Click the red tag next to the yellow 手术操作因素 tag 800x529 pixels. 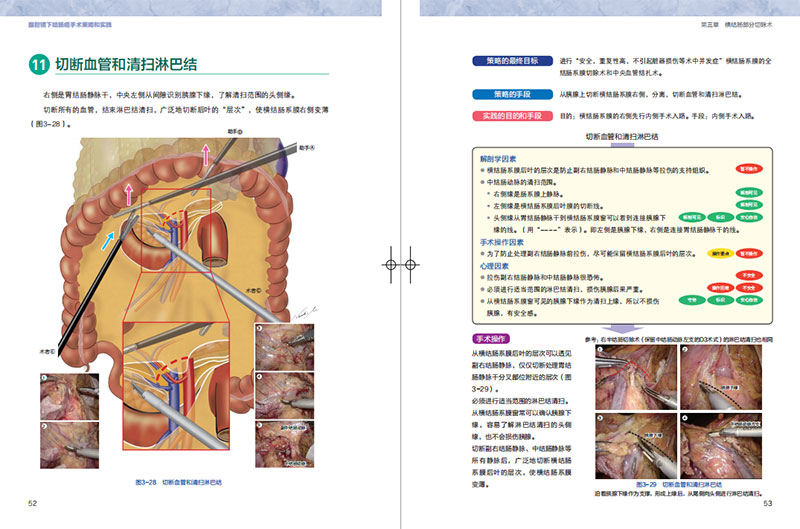[x=748, y=254]
